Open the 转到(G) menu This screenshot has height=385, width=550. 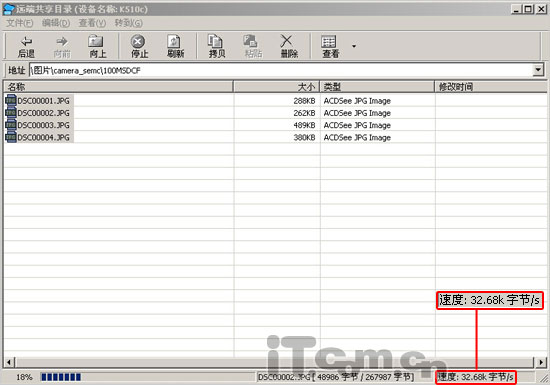click(x=129, y=23)
